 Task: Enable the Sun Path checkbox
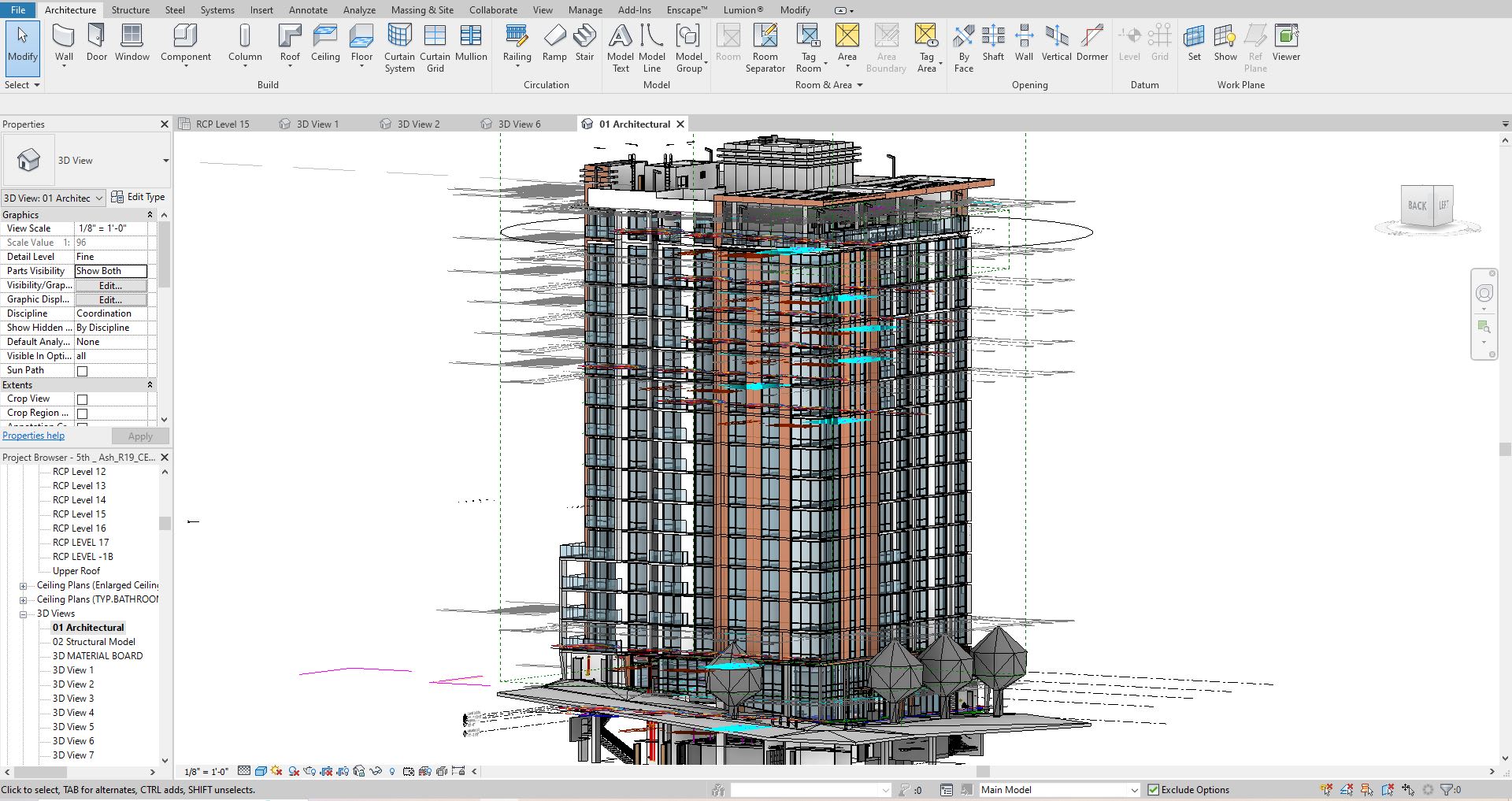point(82,371)
